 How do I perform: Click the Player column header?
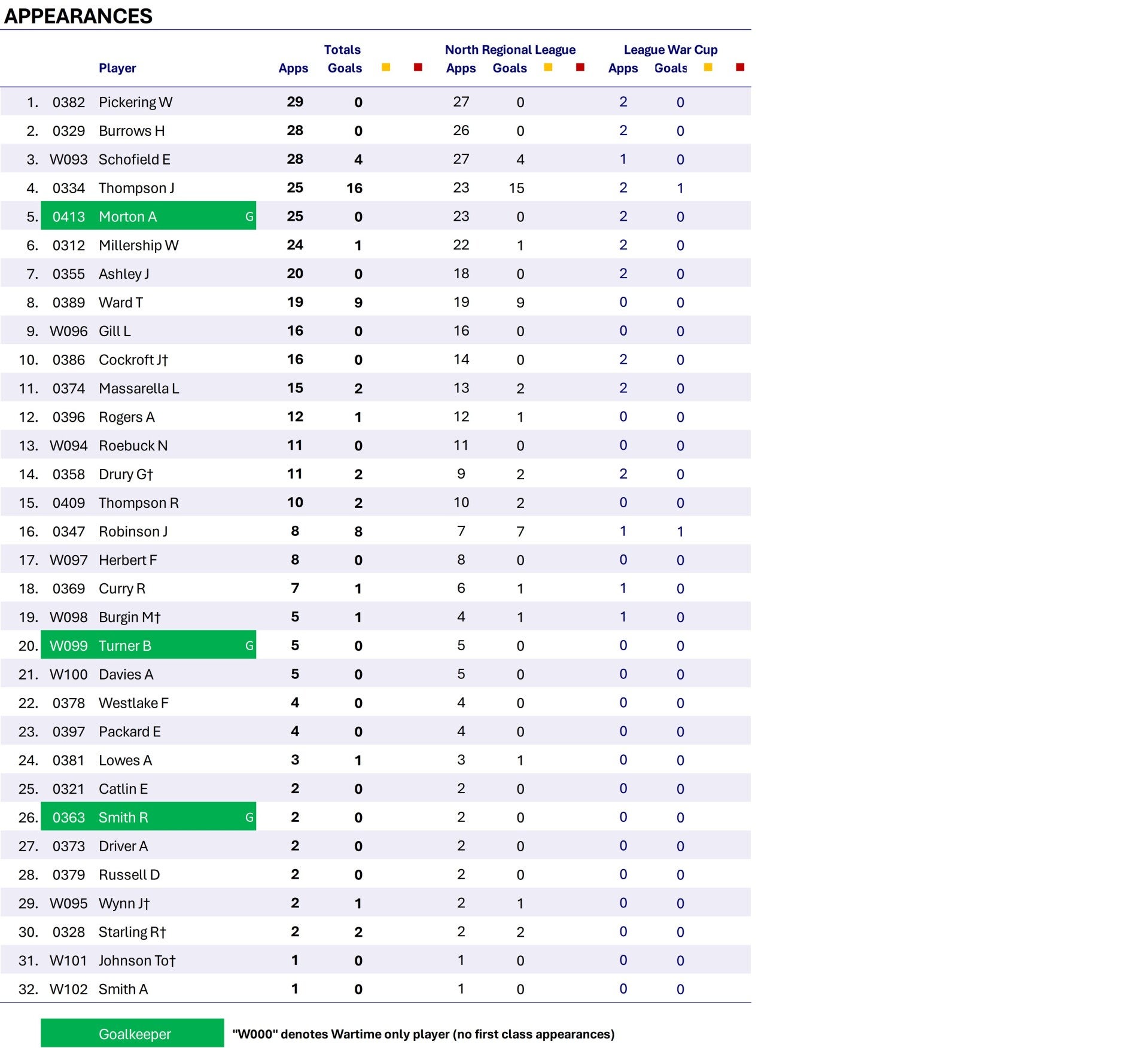(x=117, y=68)
